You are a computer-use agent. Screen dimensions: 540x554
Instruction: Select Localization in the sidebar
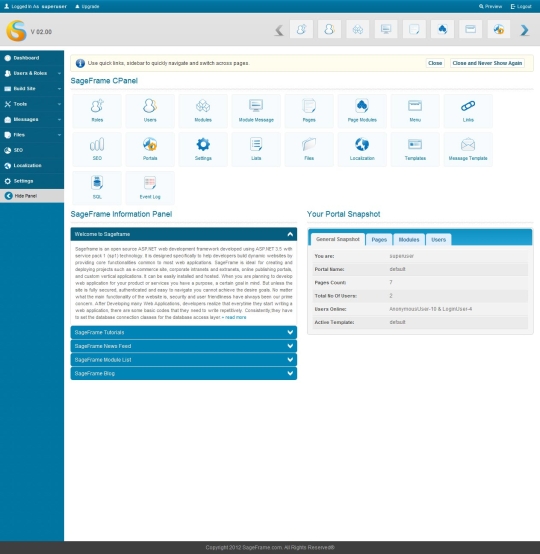click(32, 165)
